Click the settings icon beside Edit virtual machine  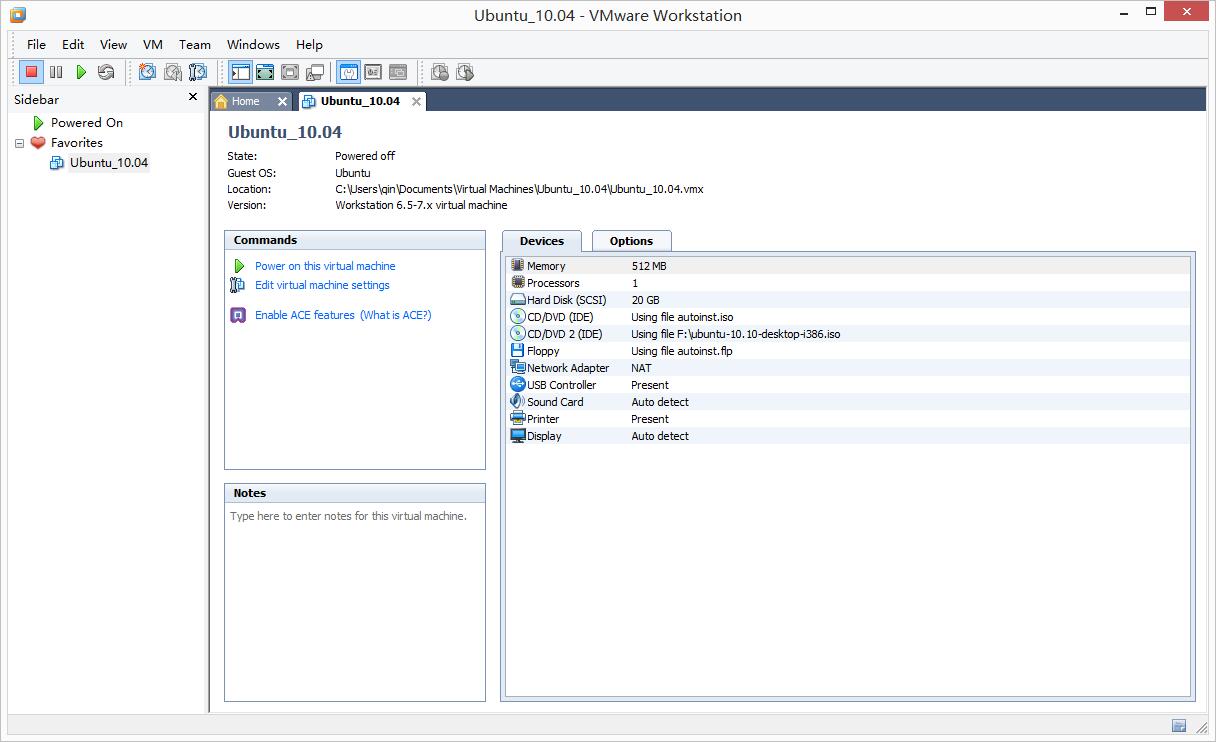coord(238,285)
